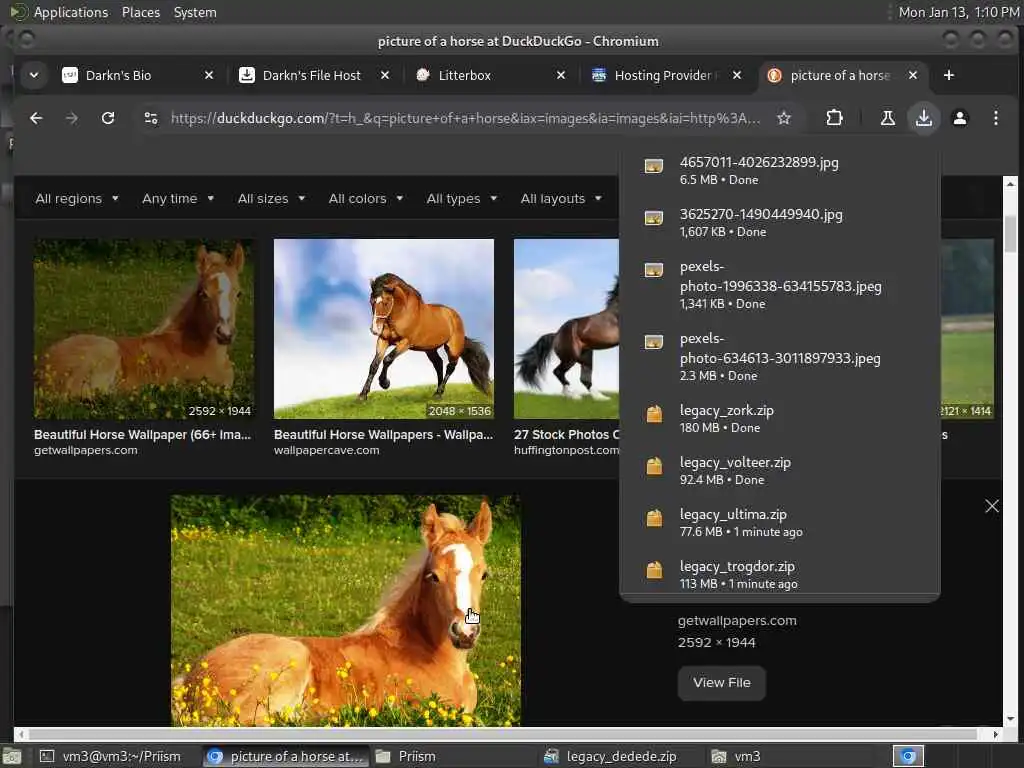Bookmark this page with the star
The height and width of the screenshot is (768, 1024).
point(784,118)
